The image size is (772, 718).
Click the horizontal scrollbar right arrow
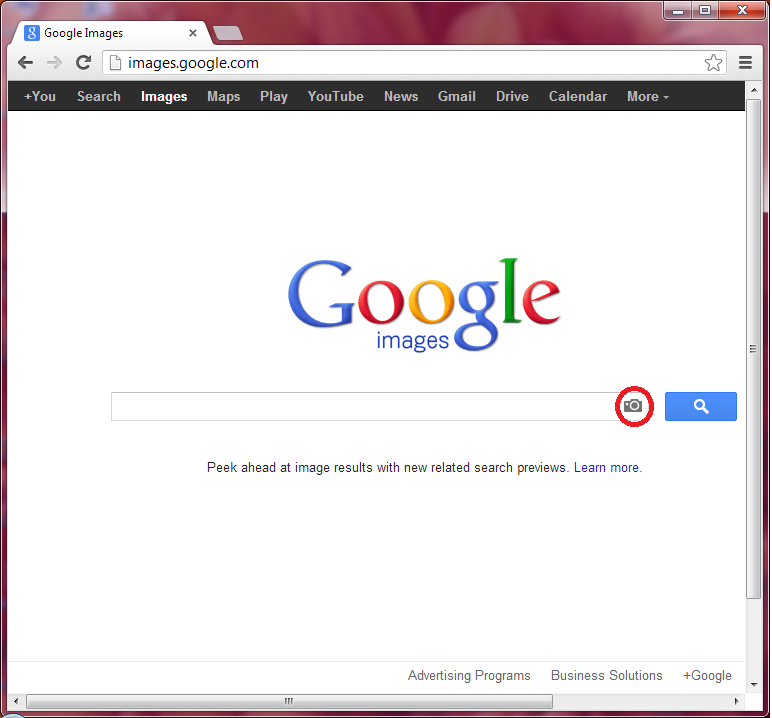pos(737,701)
